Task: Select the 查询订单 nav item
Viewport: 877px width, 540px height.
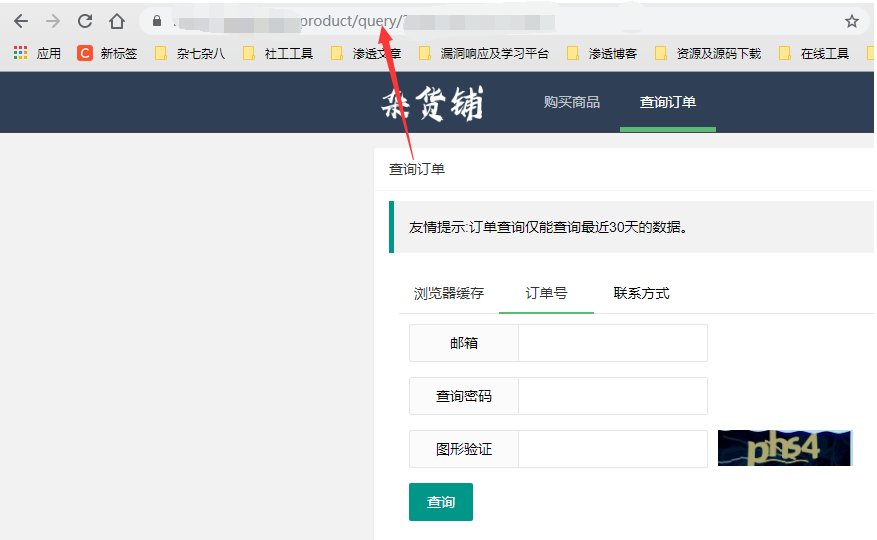Action: (x=667, y=102)
